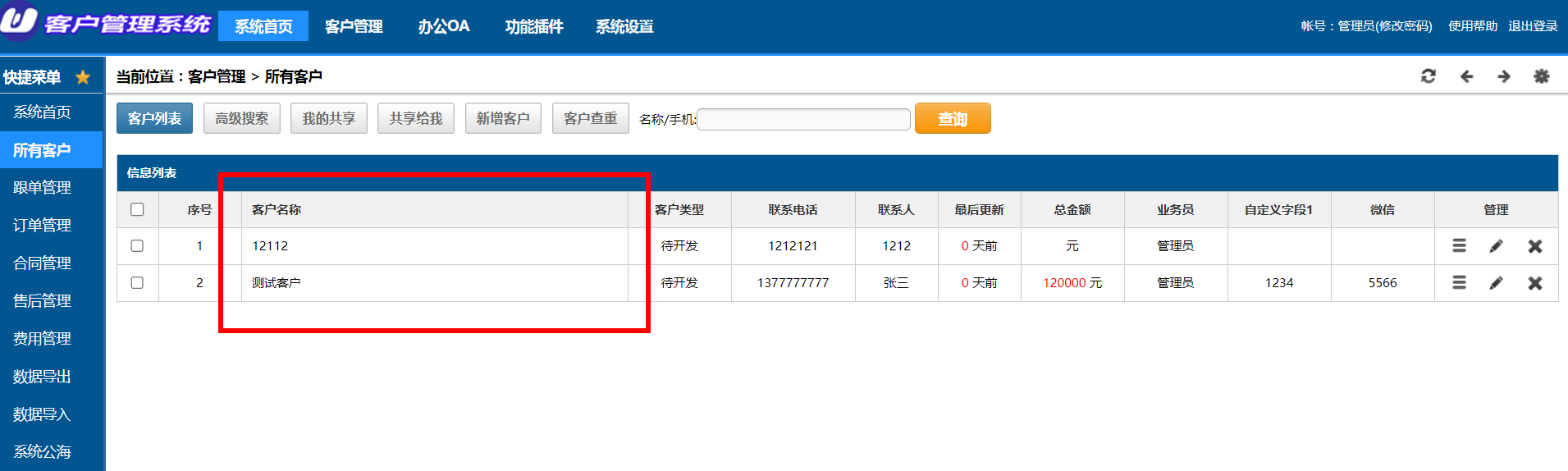Select 所有客户 in sidebar

[51, 150]
